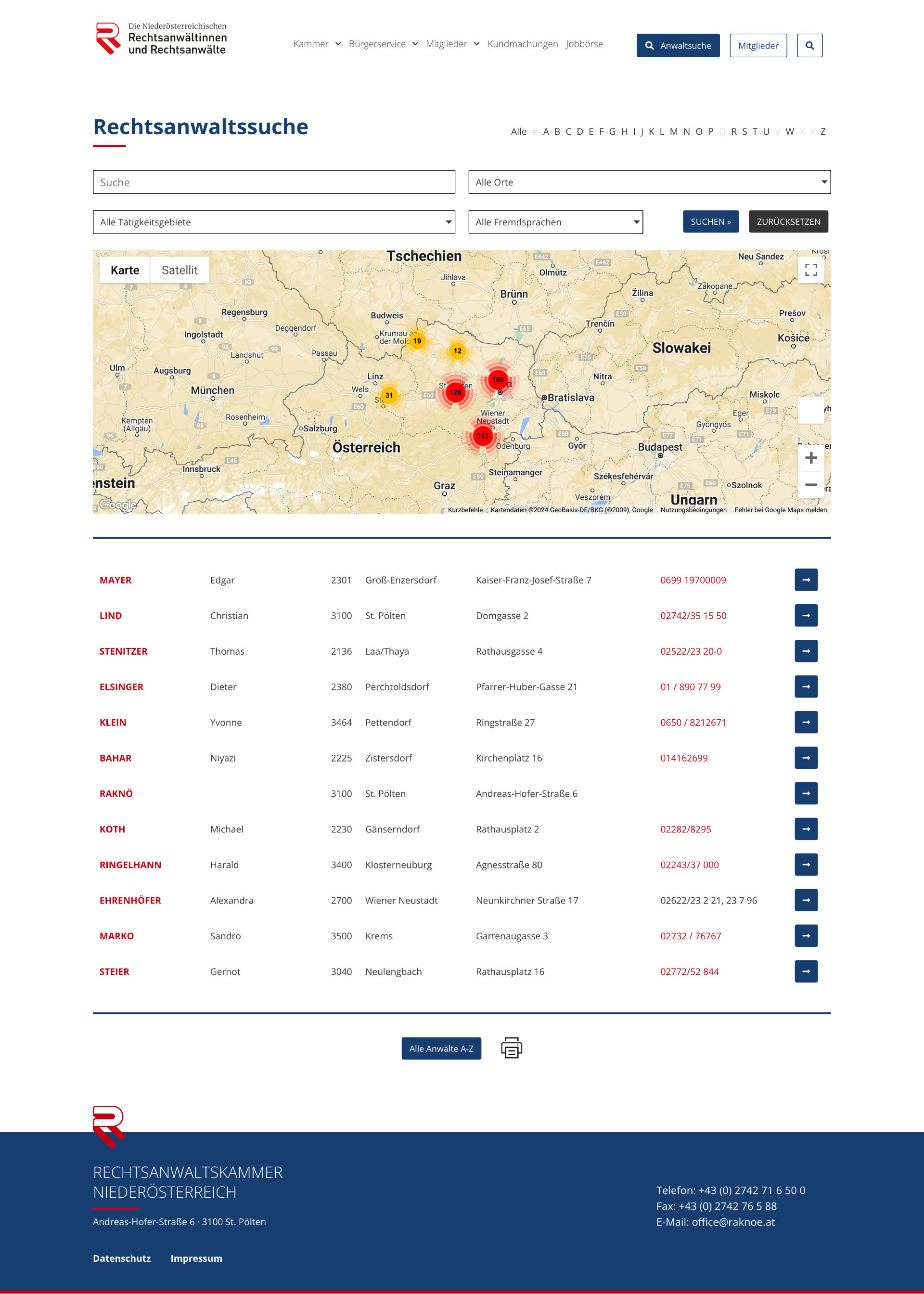Open map cluster marker 19
Screen dimensions: 924x1294
point(417,341)
